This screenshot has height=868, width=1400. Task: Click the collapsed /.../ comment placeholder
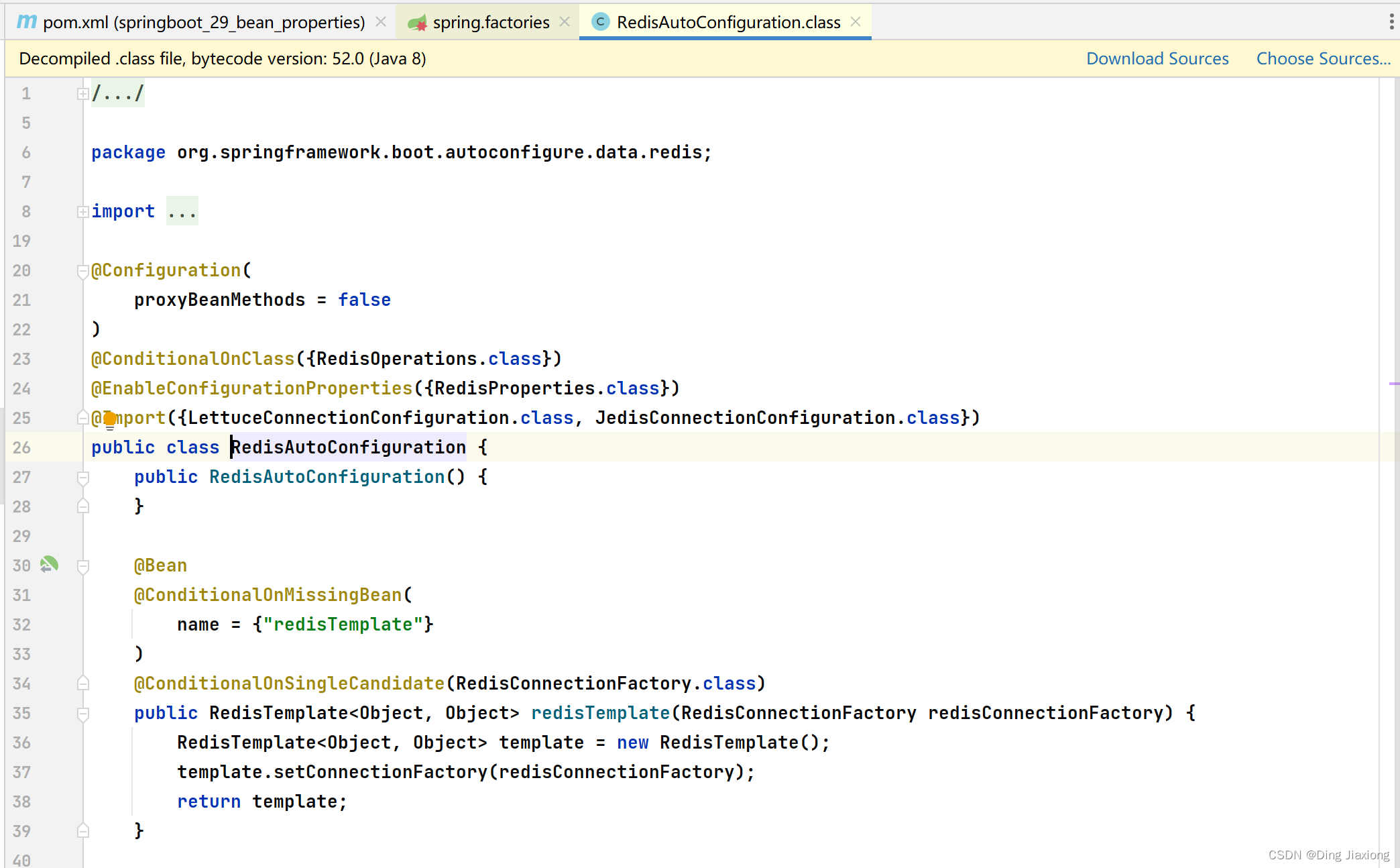(118, 93)
